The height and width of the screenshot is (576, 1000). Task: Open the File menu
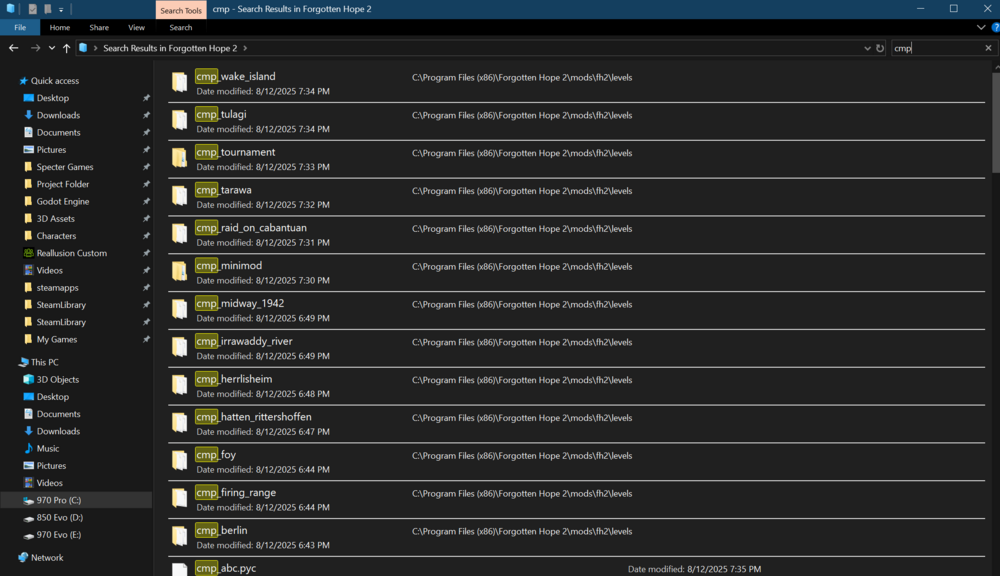tap(19, 27)
